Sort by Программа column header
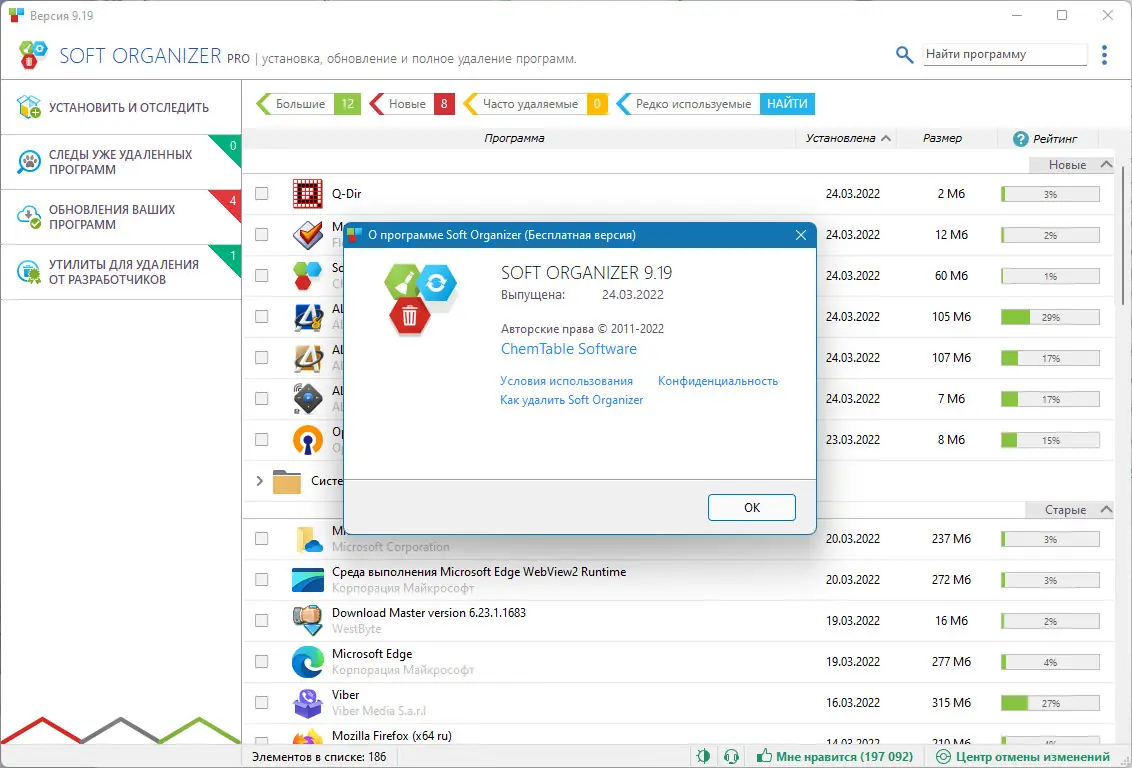The image size is (1132, 768). 515,138
